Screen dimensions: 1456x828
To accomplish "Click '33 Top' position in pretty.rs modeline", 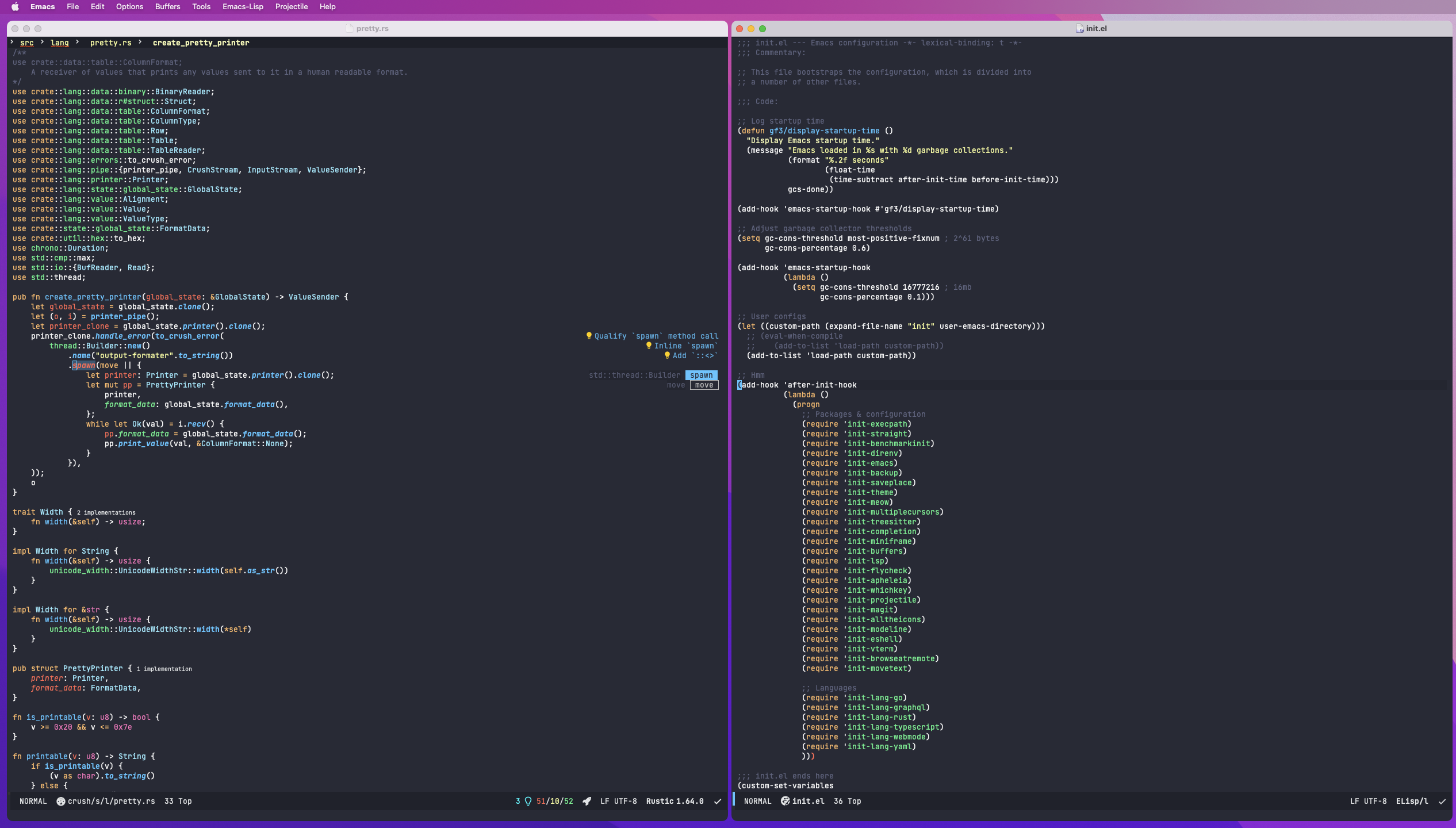I will click(x=178, y=801).
